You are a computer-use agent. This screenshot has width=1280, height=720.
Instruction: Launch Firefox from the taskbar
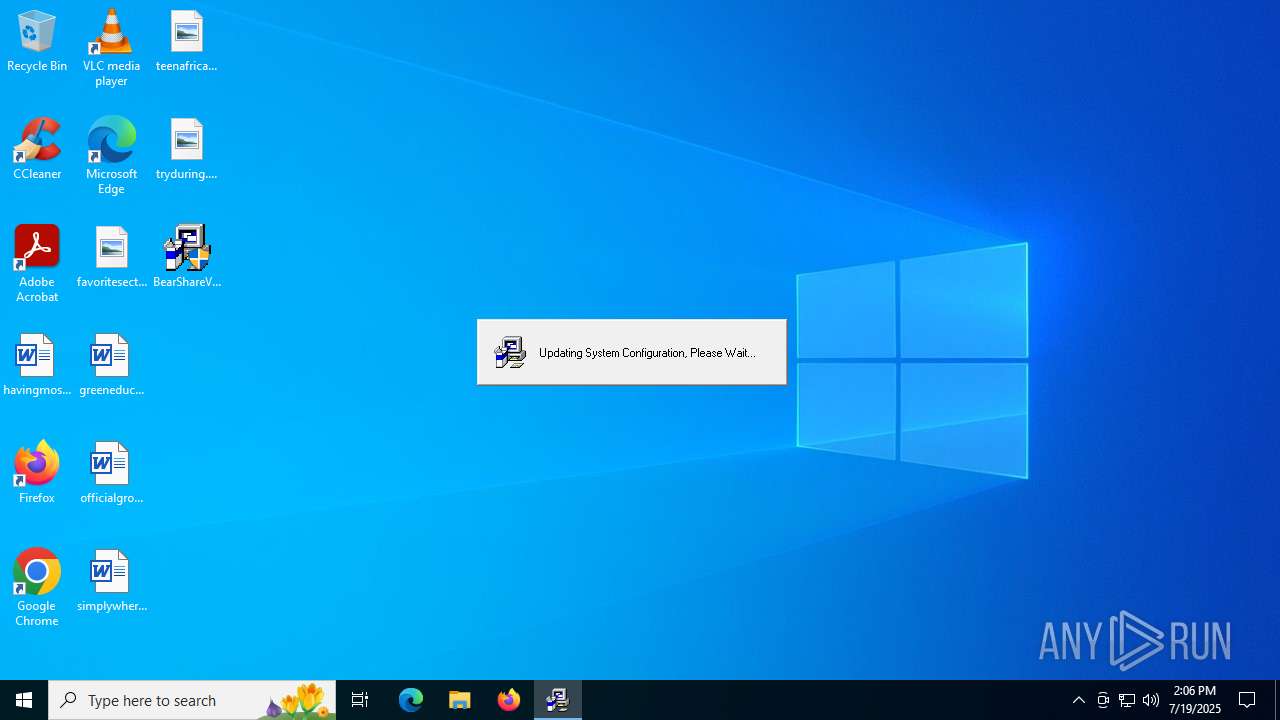[509, 700]
